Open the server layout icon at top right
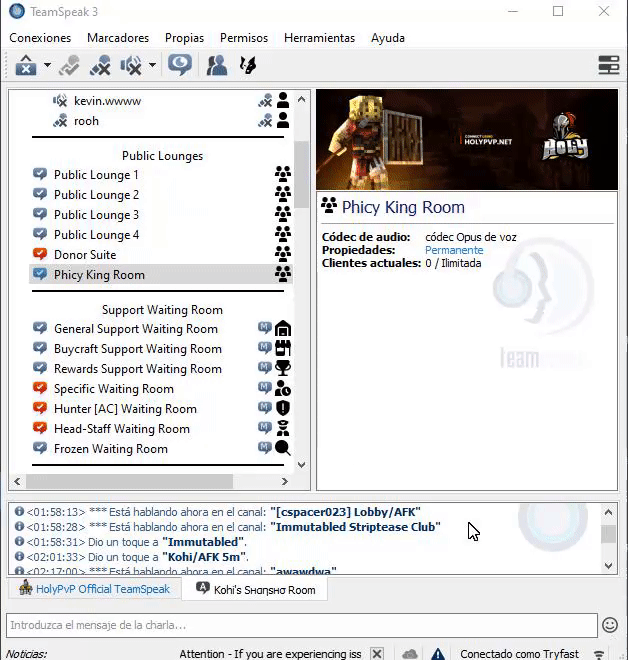 609,65
